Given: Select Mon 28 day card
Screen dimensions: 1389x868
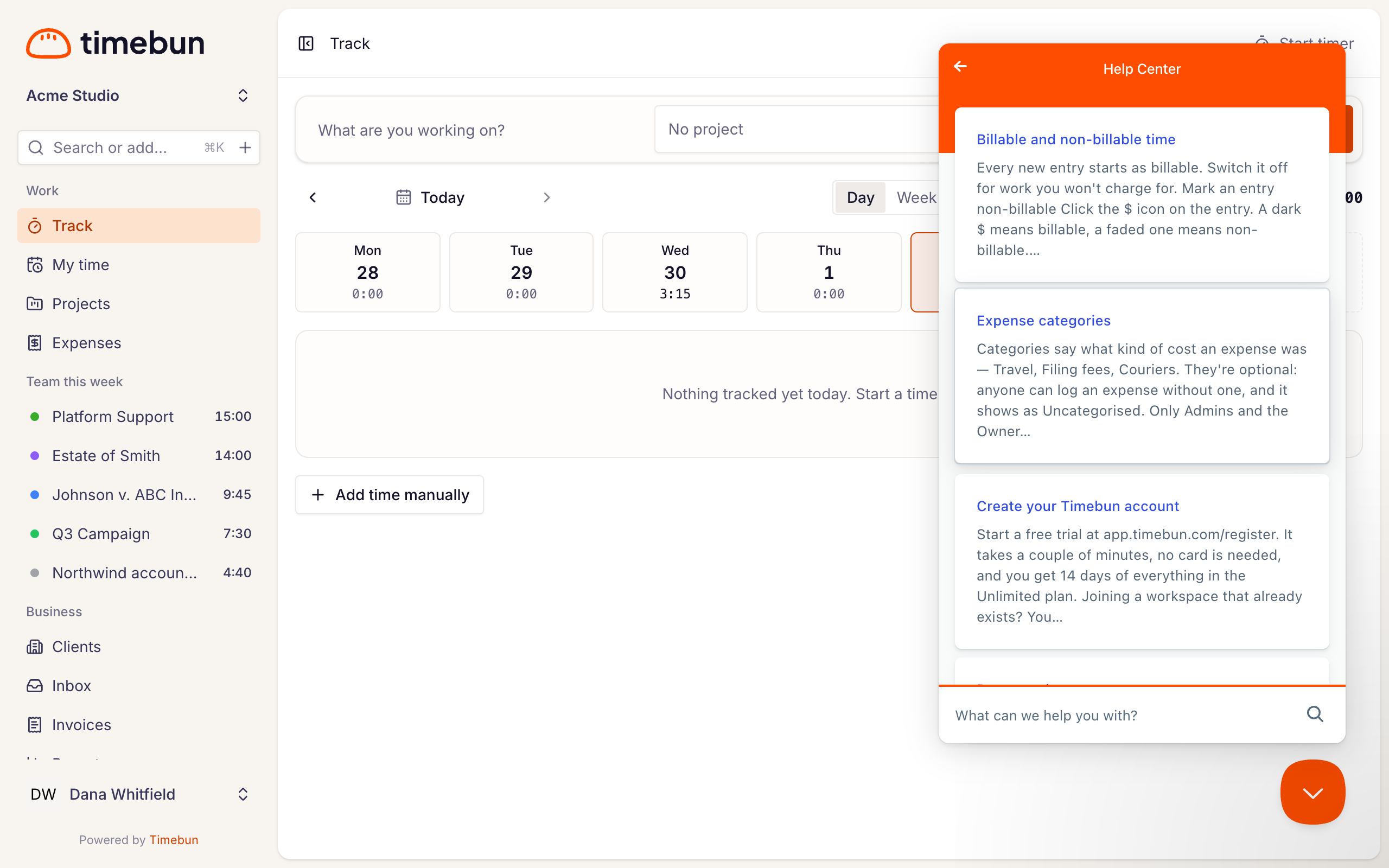Looking at the screenshot, I should tap(368, 272).
